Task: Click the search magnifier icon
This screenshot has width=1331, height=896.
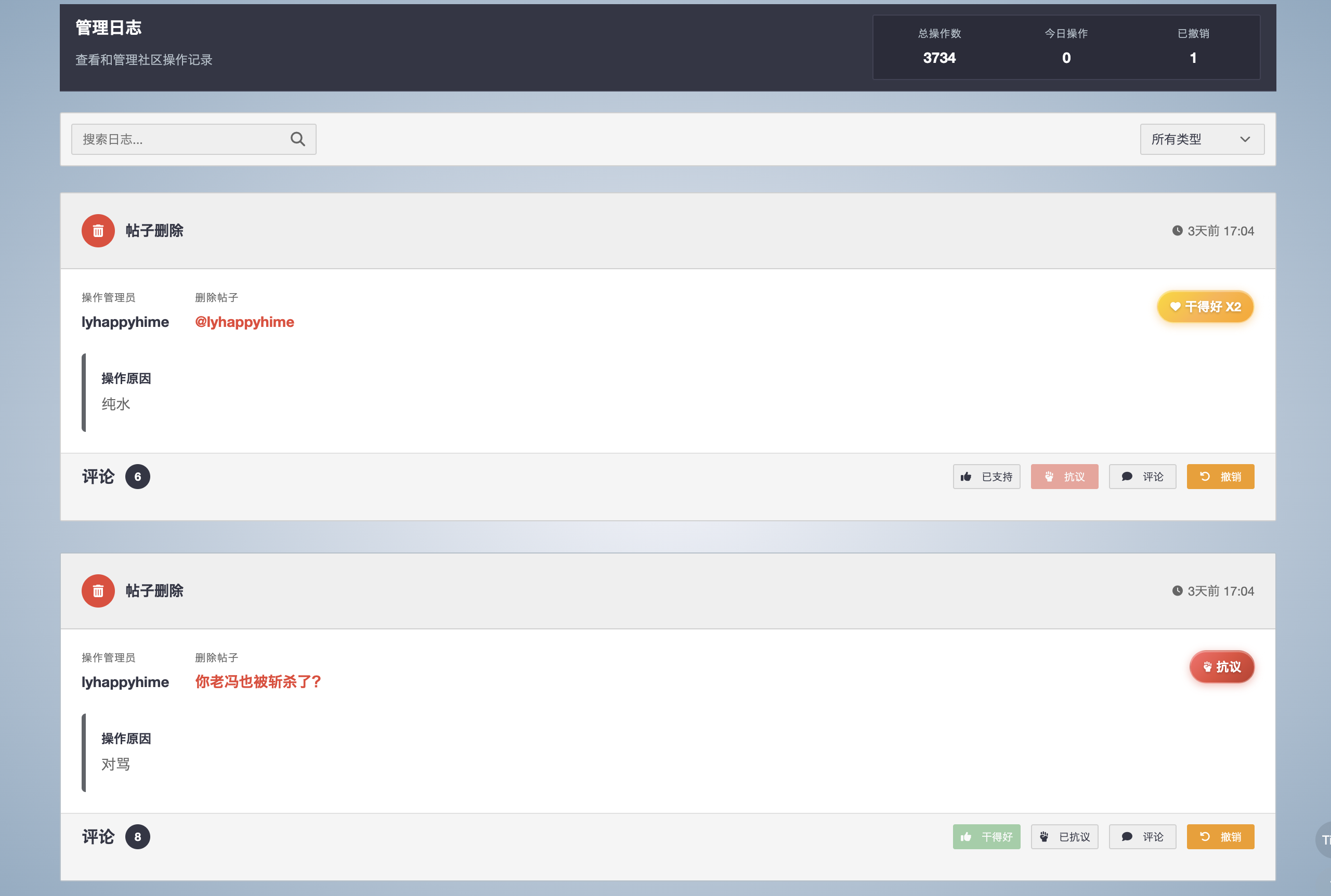Action: [297, 139]
